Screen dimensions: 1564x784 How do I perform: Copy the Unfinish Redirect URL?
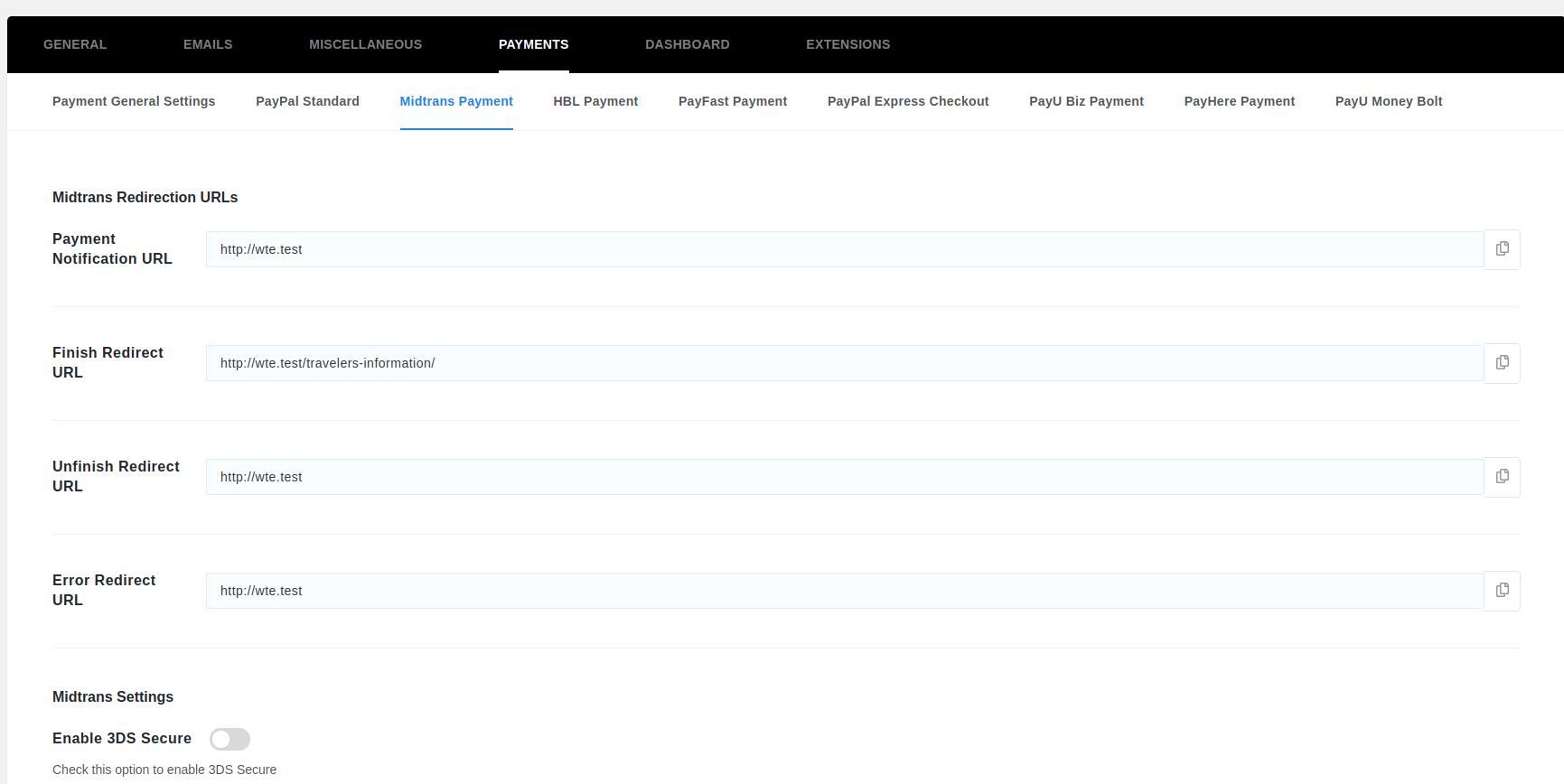pos(1502,477)
